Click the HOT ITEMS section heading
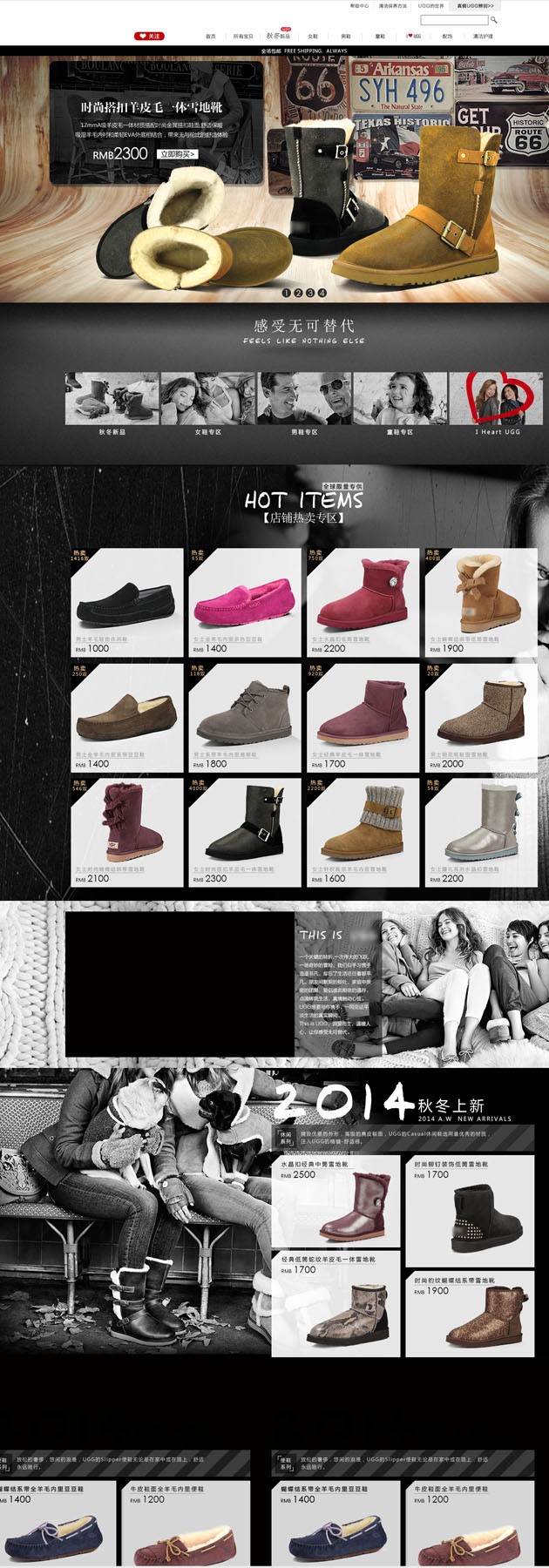The image size is (549, 1568). (x=303, y=501)
